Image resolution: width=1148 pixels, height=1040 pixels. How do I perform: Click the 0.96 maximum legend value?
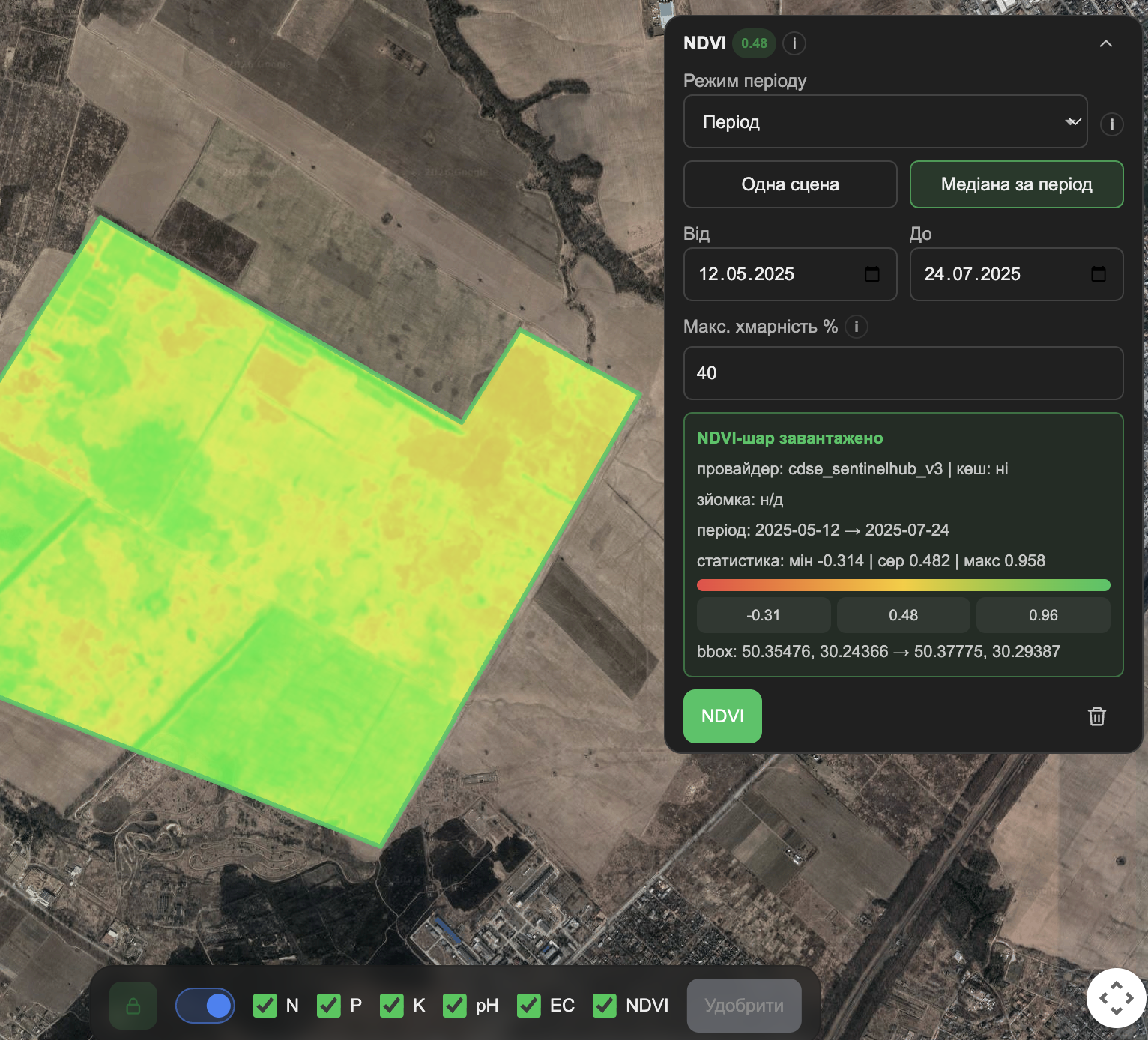[x=1043, y=615]
